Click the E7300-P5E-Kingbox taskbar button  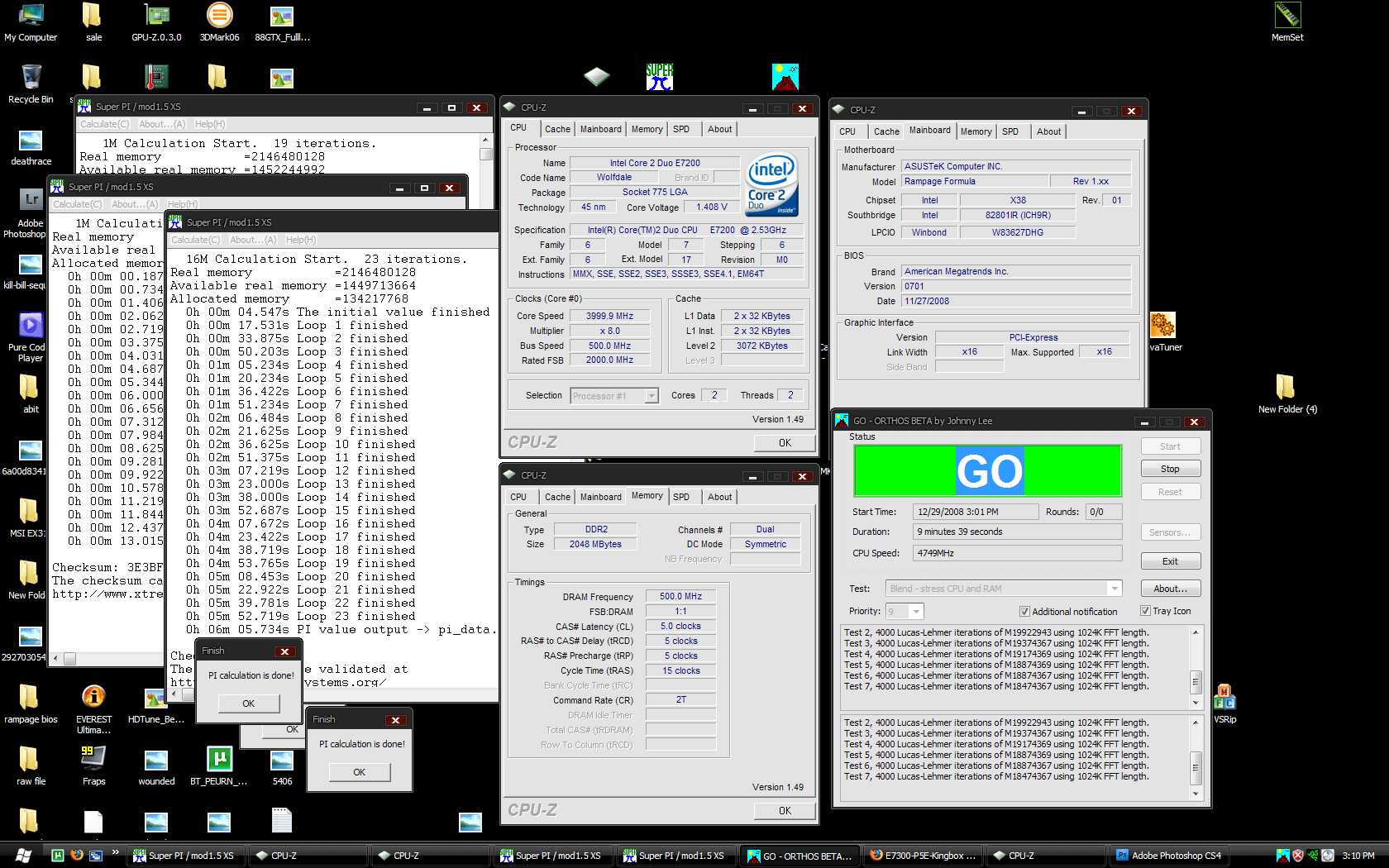pos(922,856)
